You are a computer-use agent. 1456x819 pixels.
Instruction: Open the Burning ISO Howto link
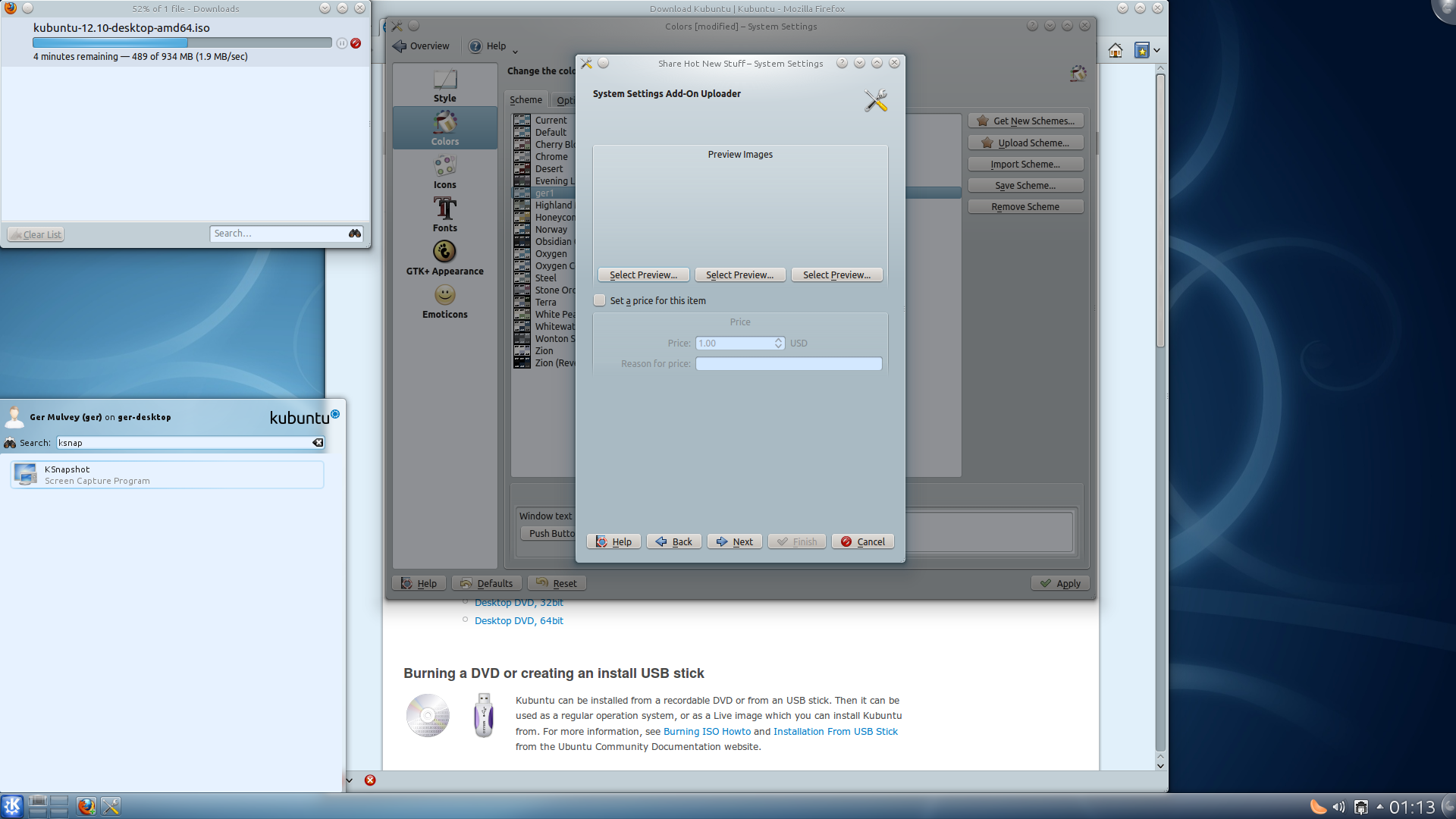[707, 732]
